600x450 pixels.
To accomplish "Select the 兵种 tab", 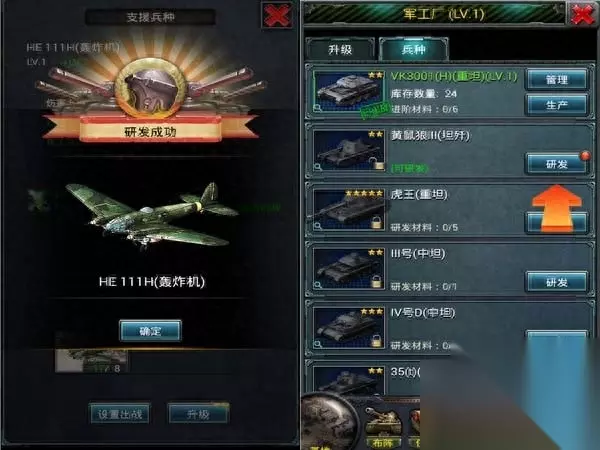I will pyautogui.click(x=414, y=49).
